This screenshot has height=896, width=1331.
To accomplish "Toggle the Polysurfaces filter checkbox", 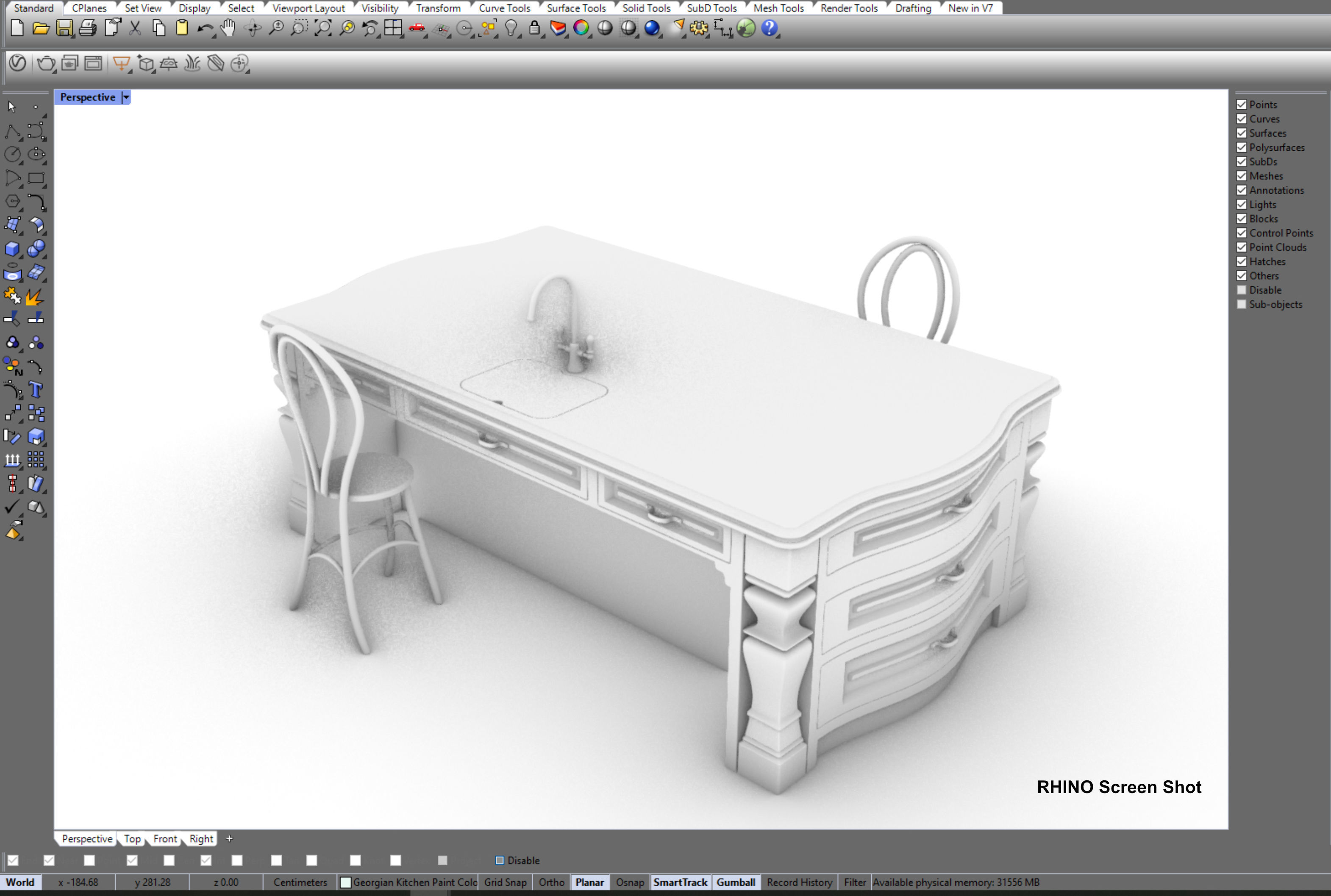I will tap(1241, 147).
